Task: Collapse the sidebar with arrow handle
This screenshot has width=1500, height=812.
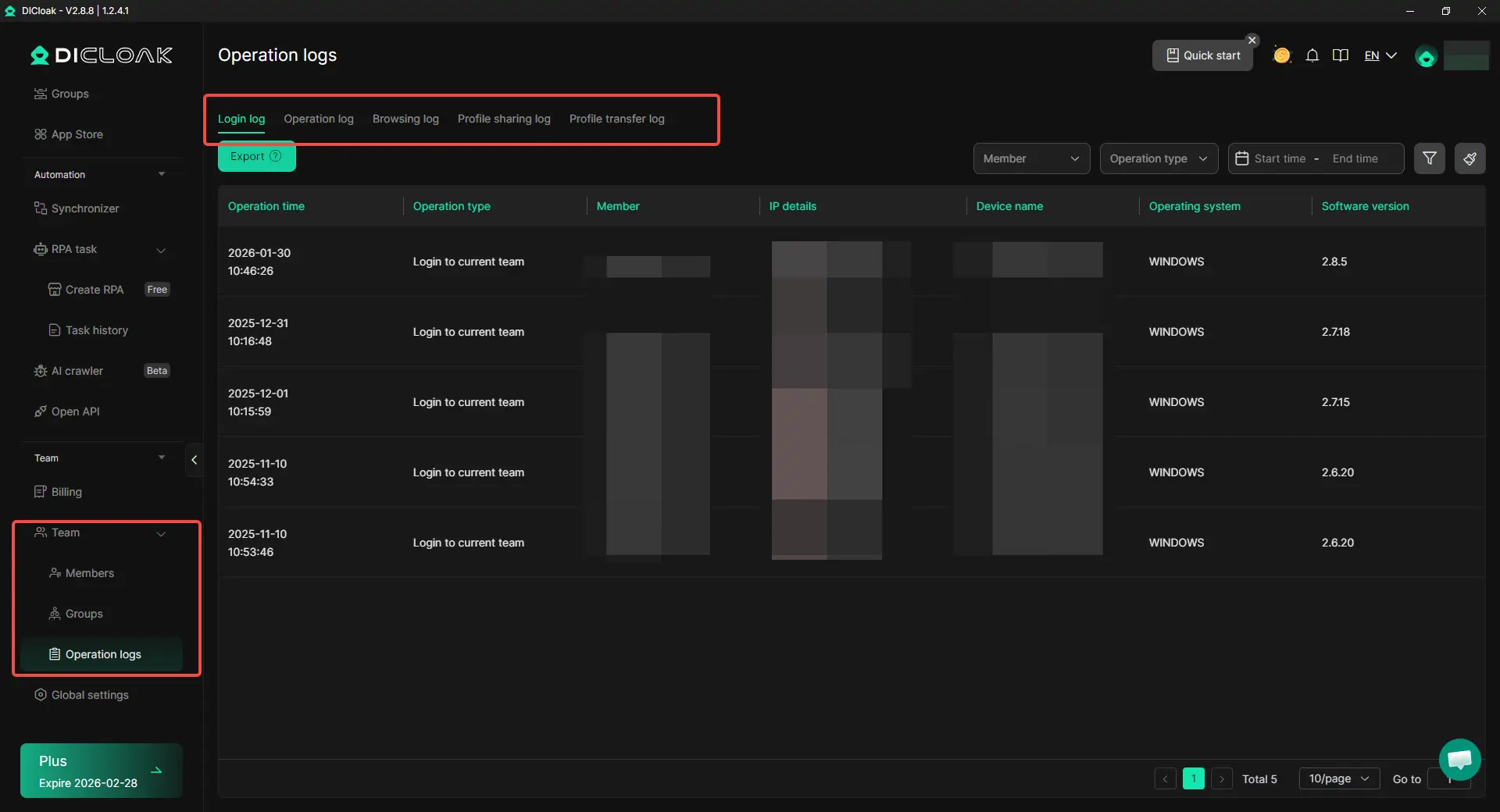Action: coord(194,460)
